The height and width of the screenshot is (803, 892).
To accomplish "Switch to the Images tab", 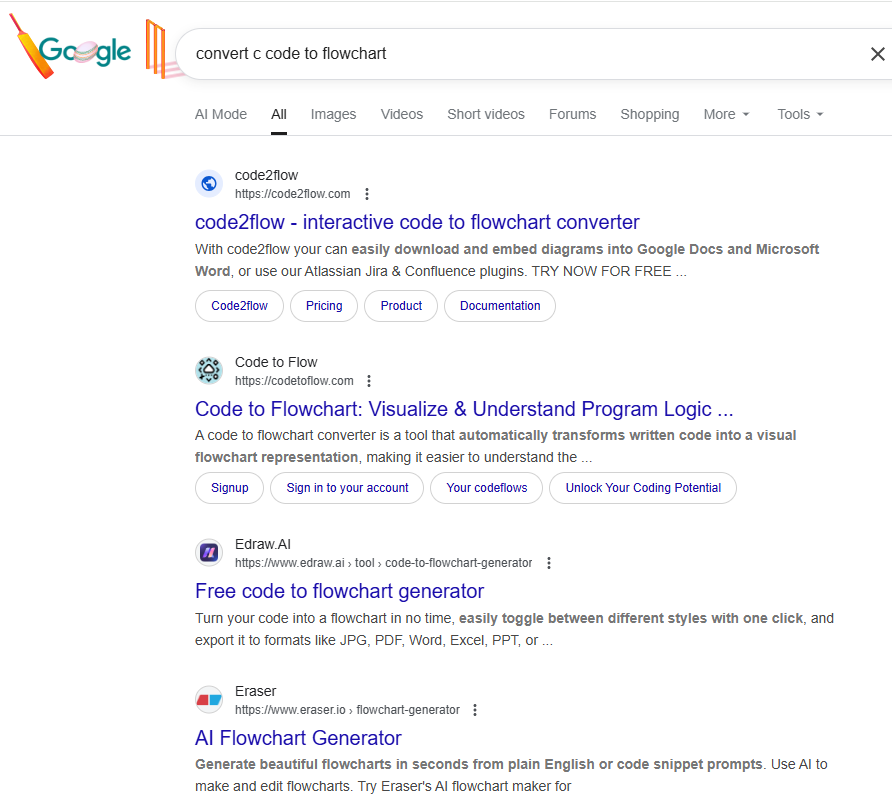I will tap(333, 114).
